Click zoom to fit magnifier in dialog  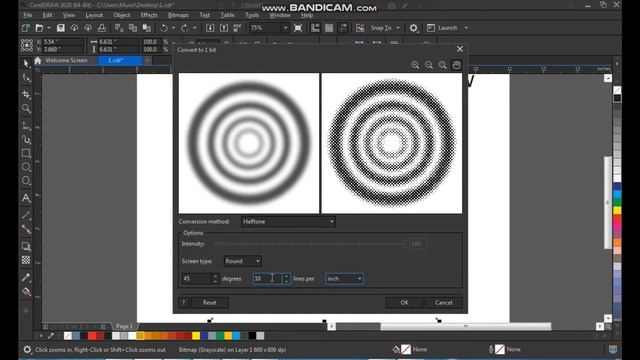(442, 65)
